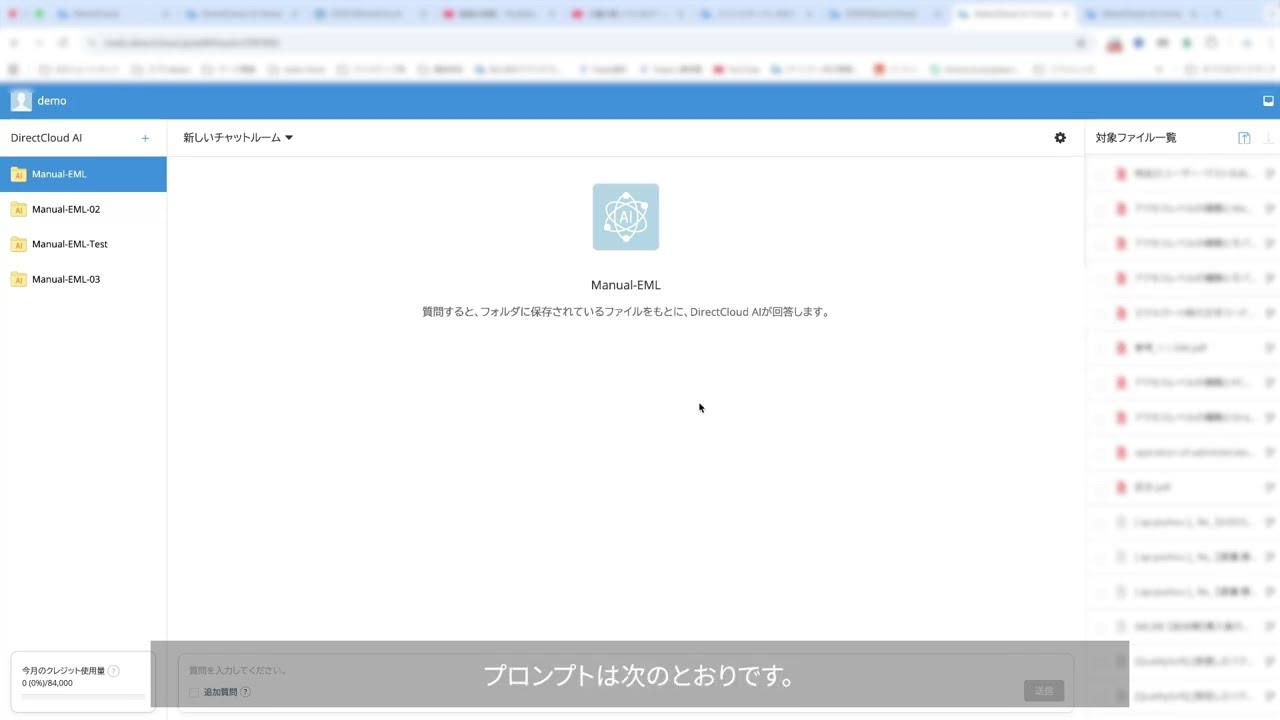This screenshot has height=720, width=1280.
Task: Click the help icon beside 今月のクレジット使用量
Action: pyautogui.click(x=113, y=671)
